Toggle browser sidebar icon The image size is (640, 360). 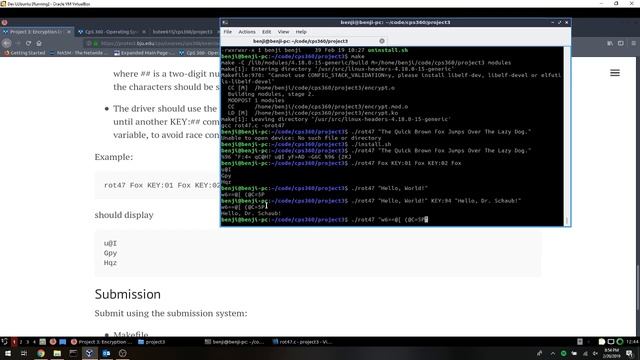pos(621,43)
